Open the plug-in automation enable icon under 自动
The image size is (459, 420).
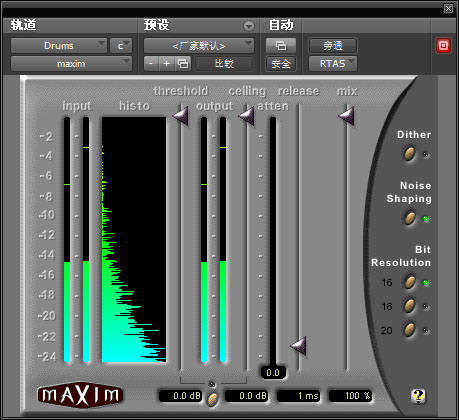pyautogui.click(x=281, y=46)
